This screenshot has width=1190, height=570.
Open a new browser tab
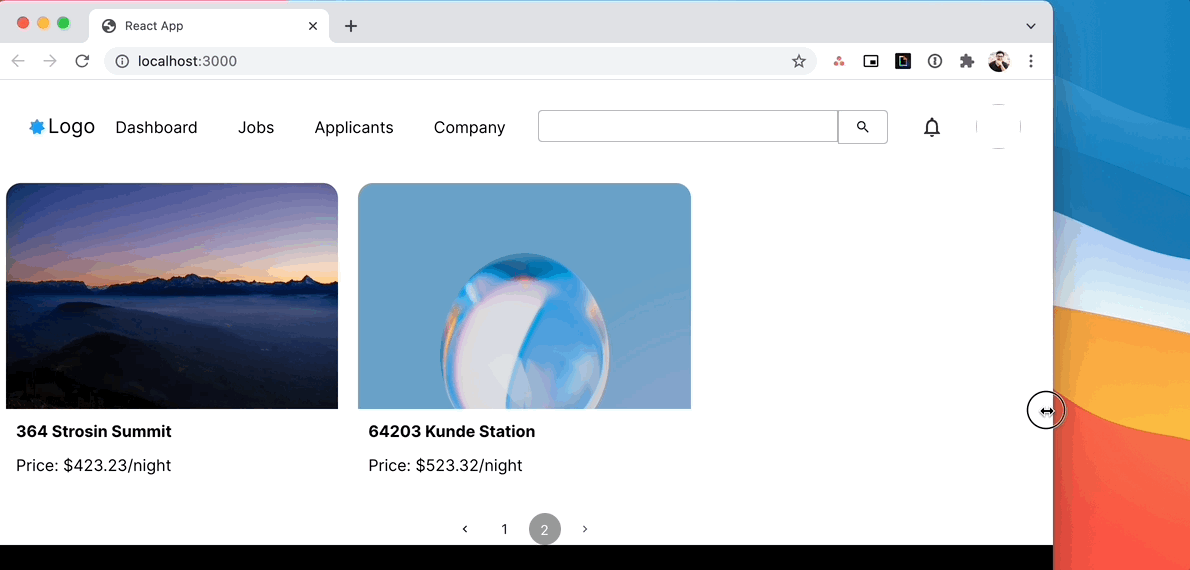pyautogui.click(x=351, y=26)
